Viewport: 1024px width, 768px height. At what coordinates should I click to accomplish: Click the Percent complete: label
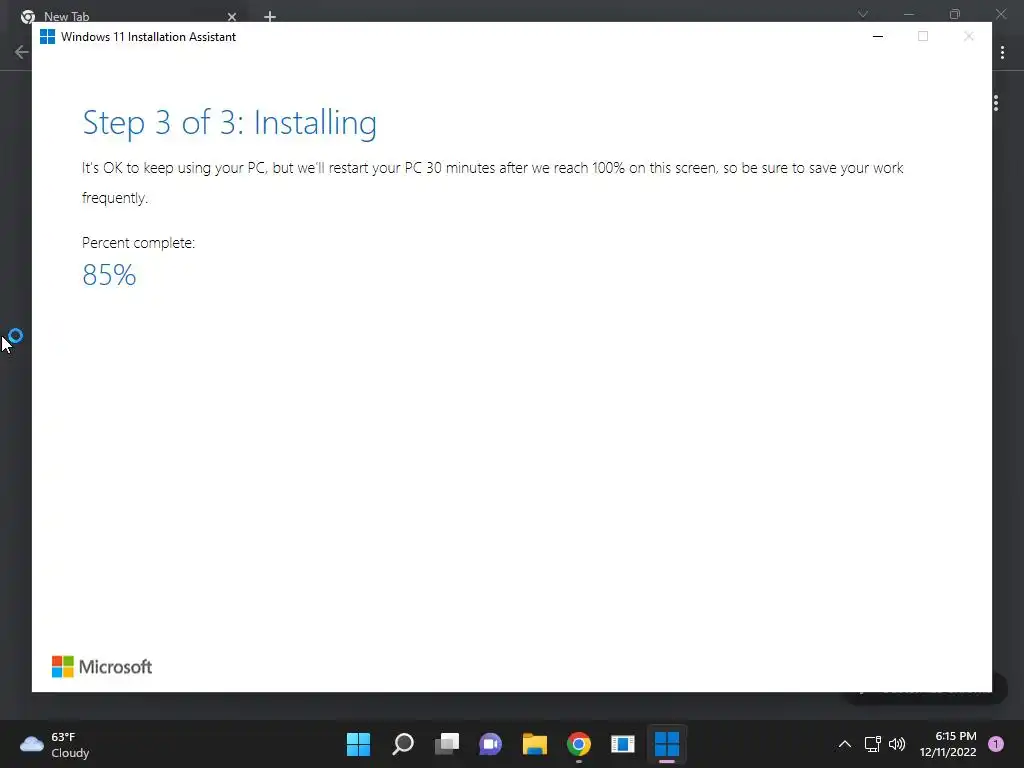tap(138, 243)
